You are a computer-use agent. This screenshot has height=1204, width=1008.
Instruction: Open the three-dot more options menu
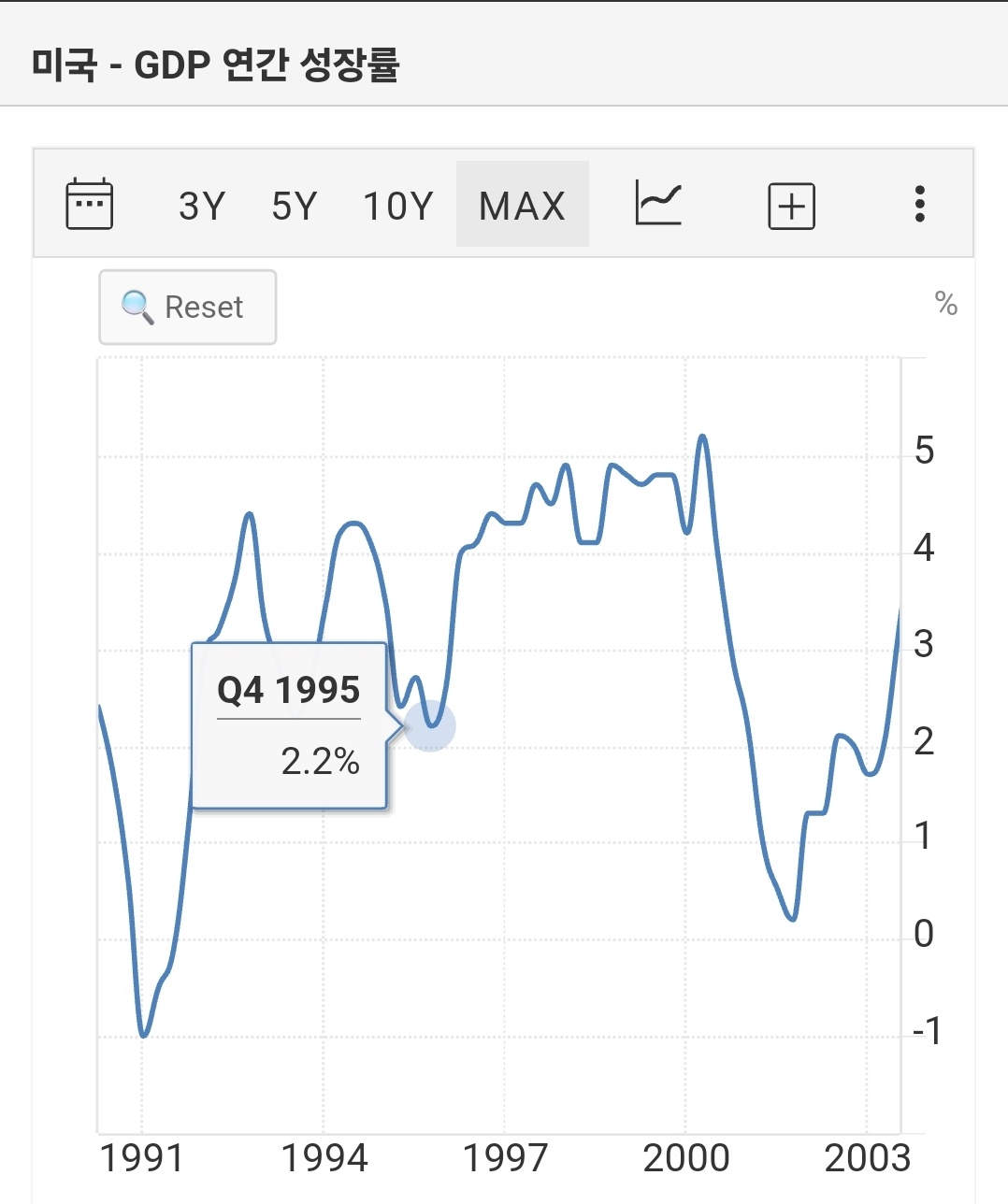(x=920, y=204)
